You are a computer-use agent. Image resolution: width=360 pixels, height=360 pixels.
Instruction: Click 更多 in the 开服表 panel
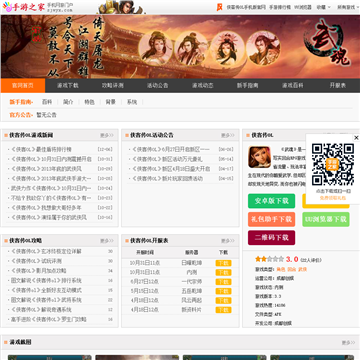pyautogui.click(x=228, y=241)
